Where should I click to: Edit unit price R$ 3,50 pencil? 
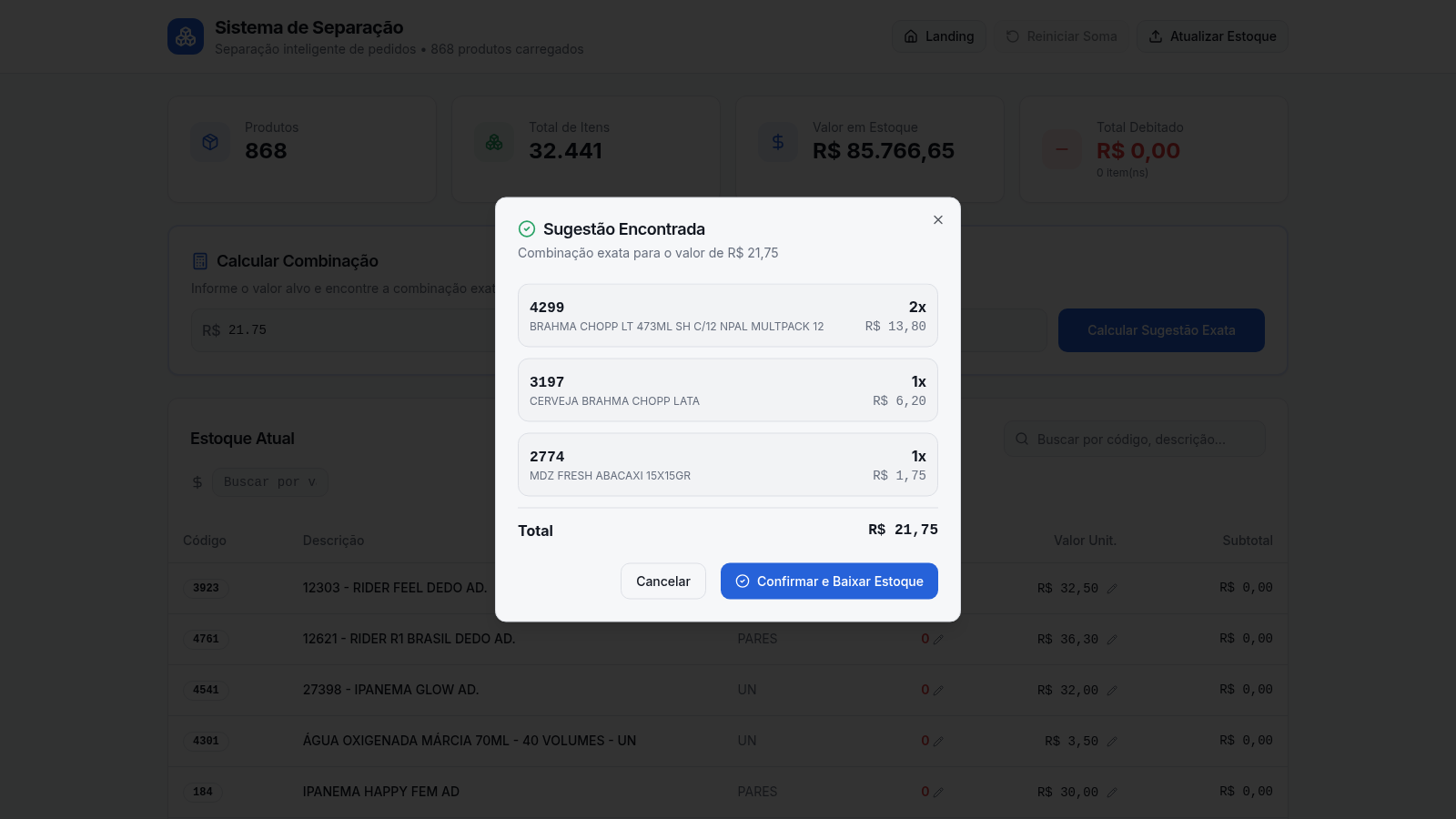[1112, 742]
